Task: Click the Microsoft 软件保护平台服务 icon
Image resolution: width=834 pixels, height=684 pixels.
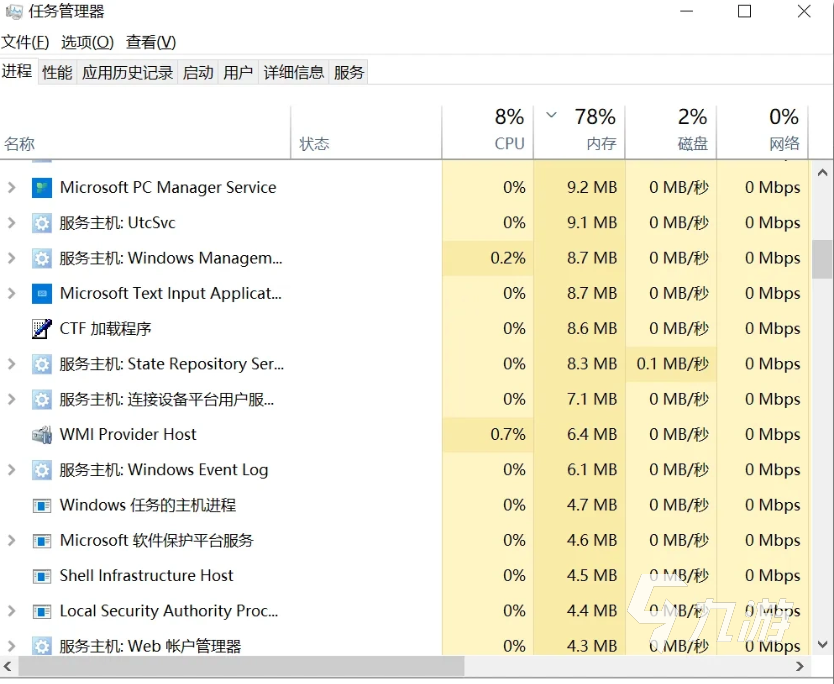Action: (x=41, y=540)
